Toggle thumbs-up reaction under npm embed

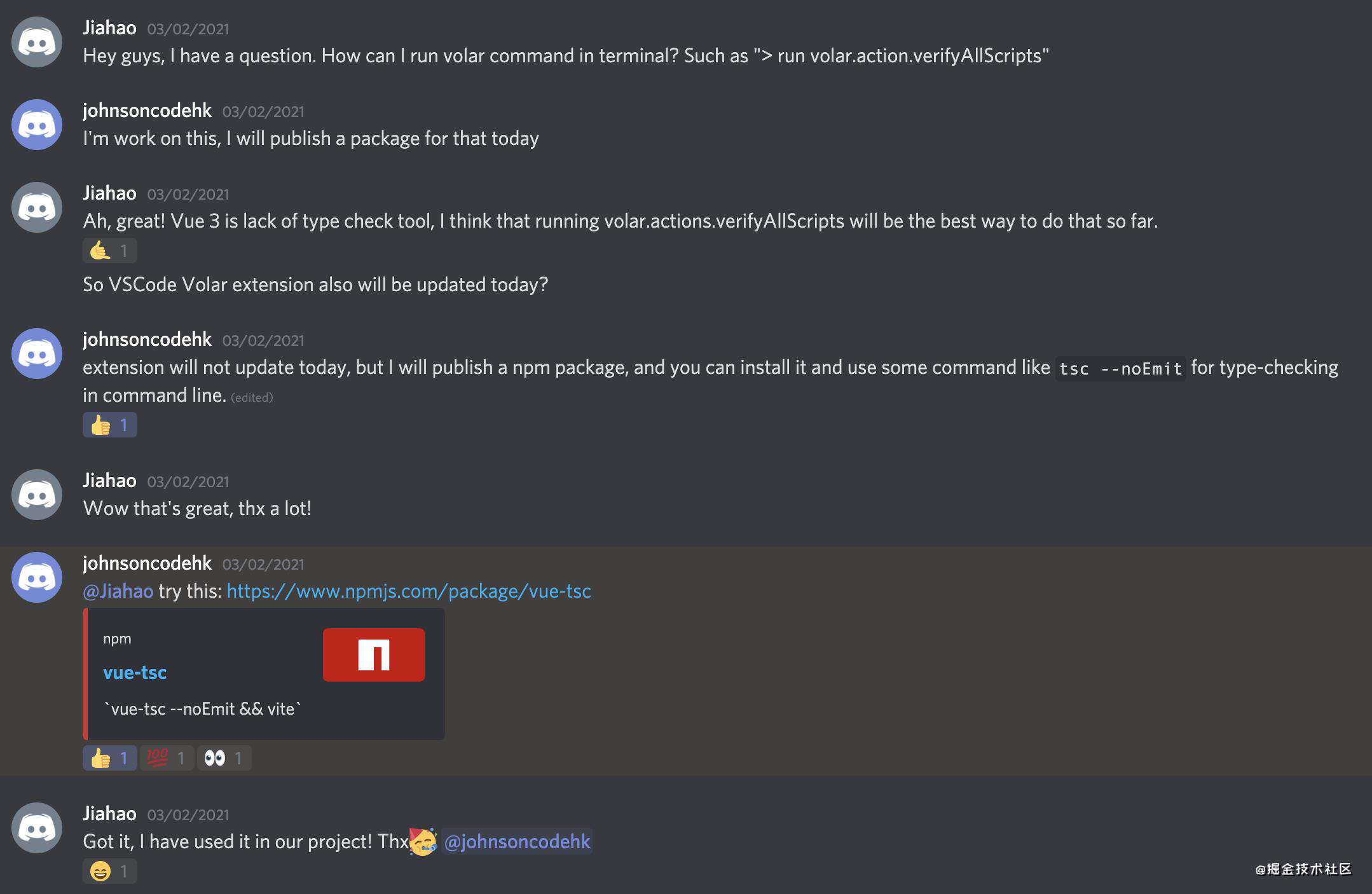tap(109, 758)
